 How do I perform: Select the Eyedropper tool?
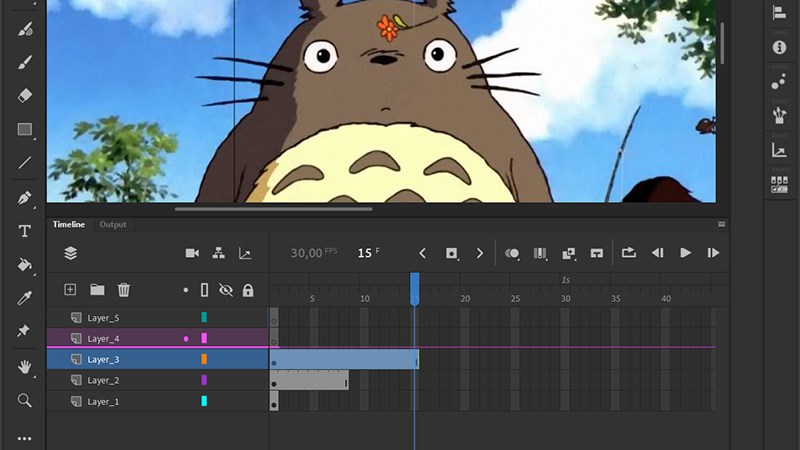click(24, 298)
